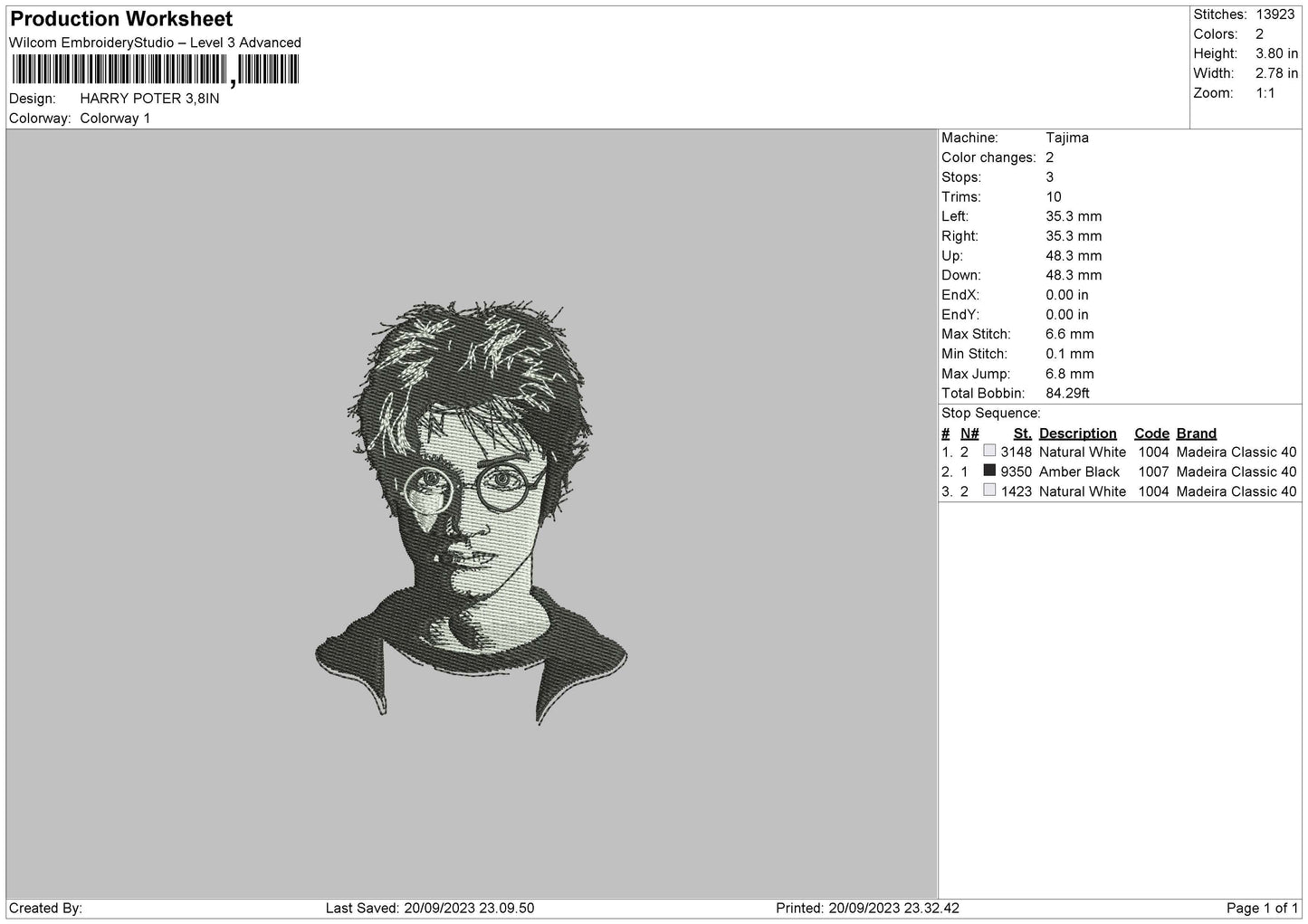Click the design name 'HARRY POTER 3,8IN'
Viewport: 1308px width, 924px height.
point(149,99)
